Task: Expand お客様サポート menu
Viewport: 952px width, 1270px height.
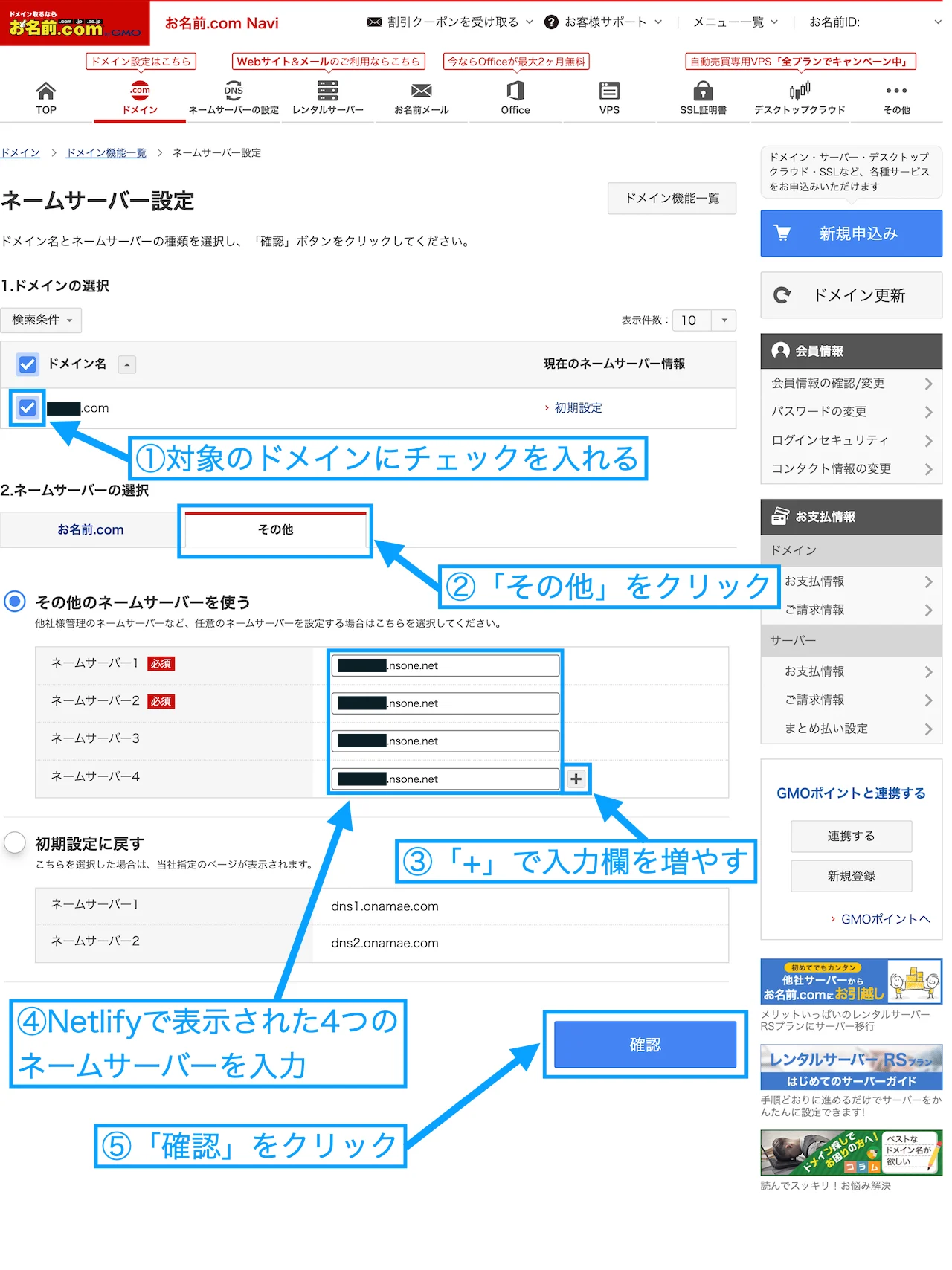Action: [603, 22]
